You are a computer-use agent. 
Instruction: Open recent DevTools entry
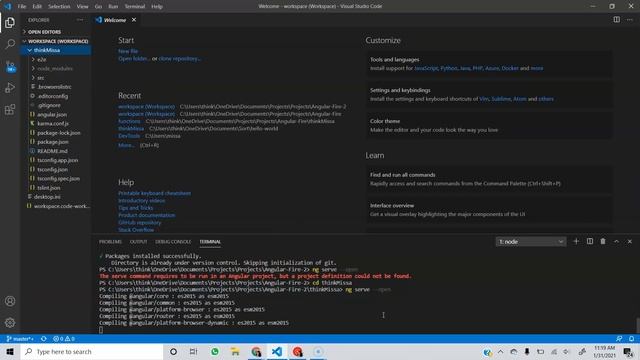[129, 136]
